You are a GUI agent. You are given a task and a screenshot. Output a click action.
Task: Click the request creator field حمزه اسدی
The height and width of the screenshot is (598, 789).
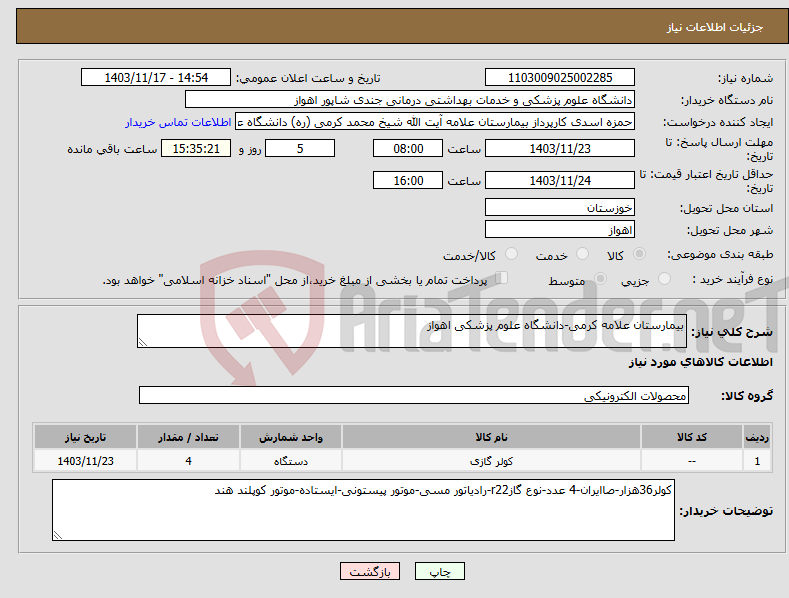coord(435,122)
